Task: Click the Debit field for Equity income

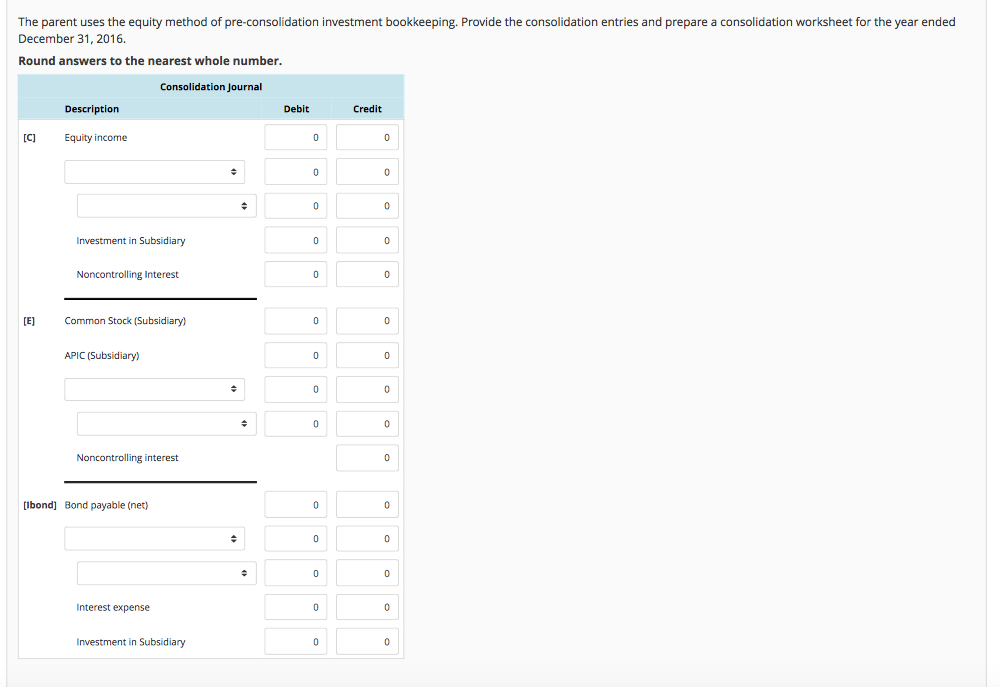Action: [x=295, y=138]
